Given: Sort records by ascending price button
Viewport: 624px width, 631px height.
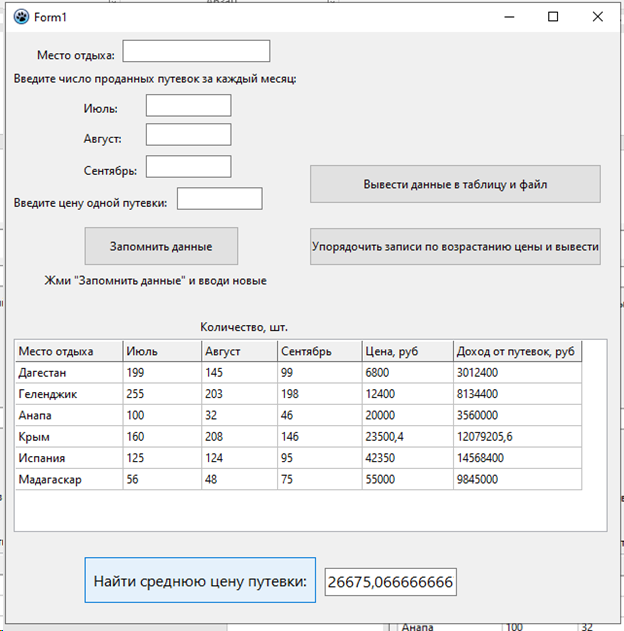Looking at the screenshot, I should coord(455,246).
